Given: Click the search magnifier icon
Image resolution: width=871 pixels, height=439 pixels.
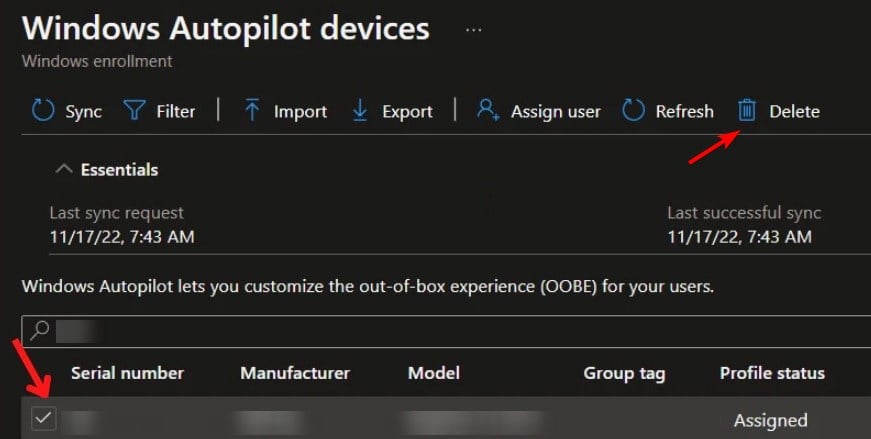Looking at the screenshot, I should click(x=40, y=328).
